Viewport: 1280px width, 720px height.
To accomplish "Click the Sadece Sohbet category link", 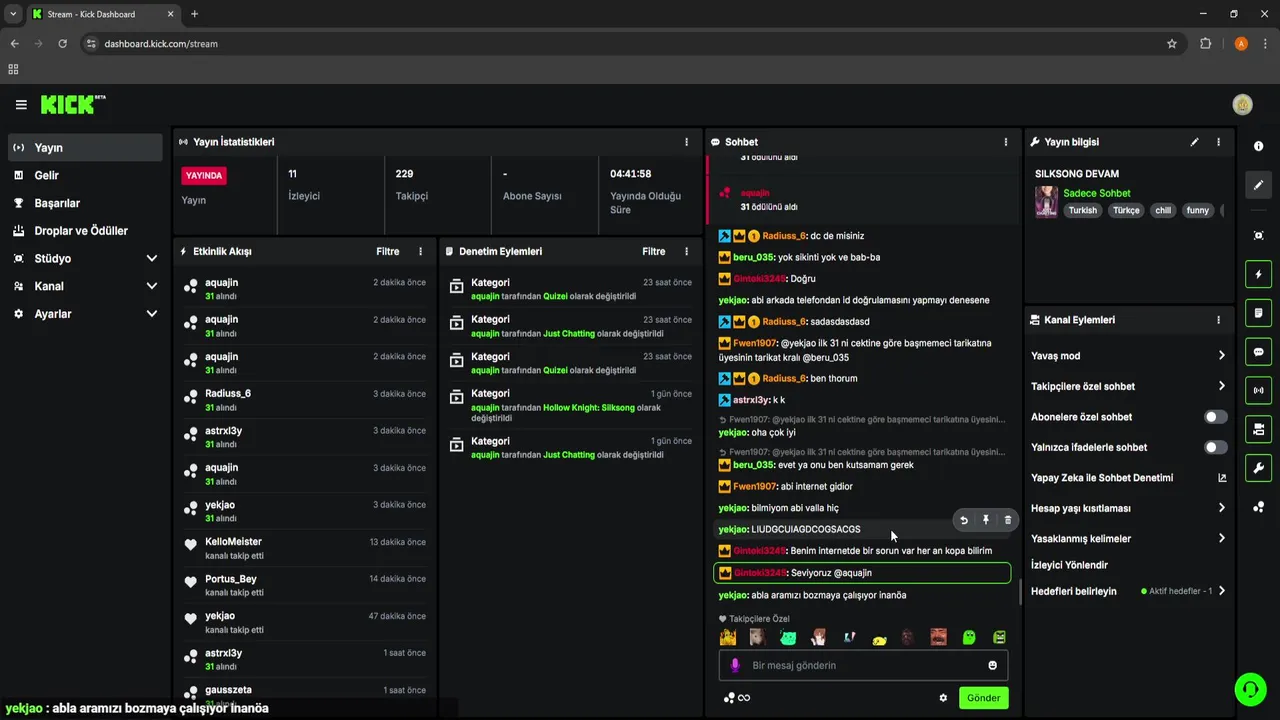I will (x=1096, y=193).
